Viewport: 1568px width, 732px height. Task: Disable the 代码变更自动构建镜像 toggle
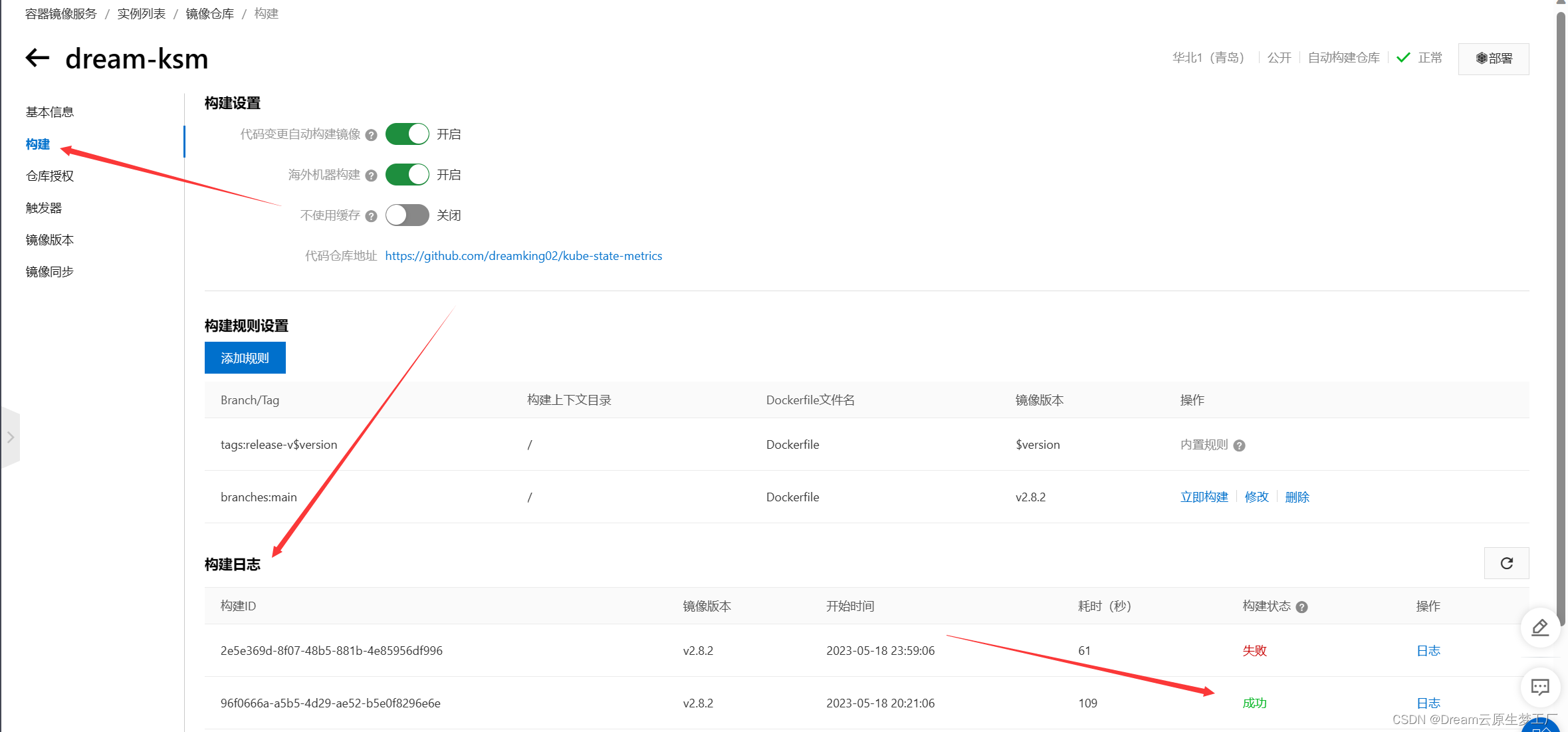pos(407,134)
